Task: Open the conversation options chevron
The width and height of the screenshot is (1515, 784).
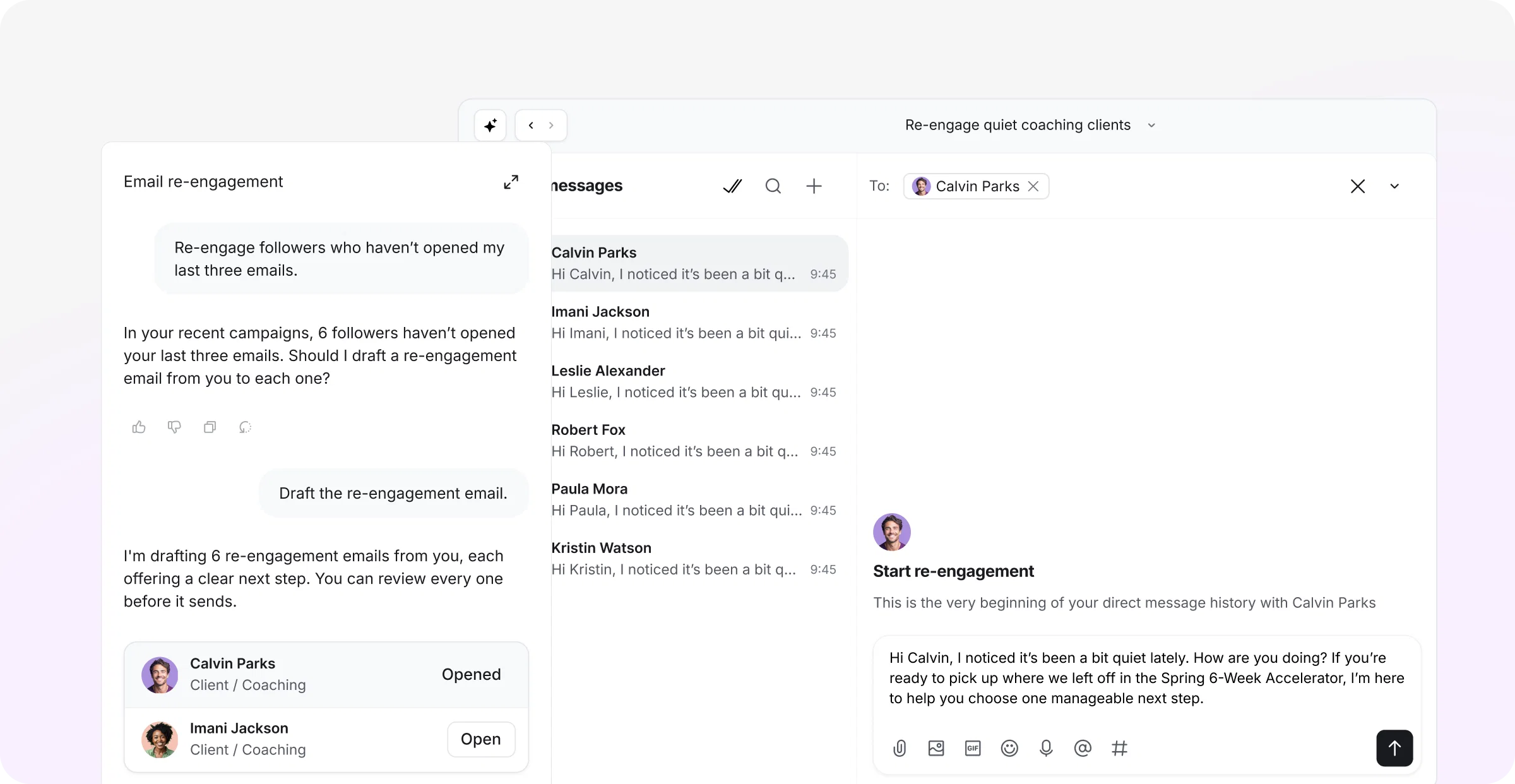Action: click(1394, 186)
